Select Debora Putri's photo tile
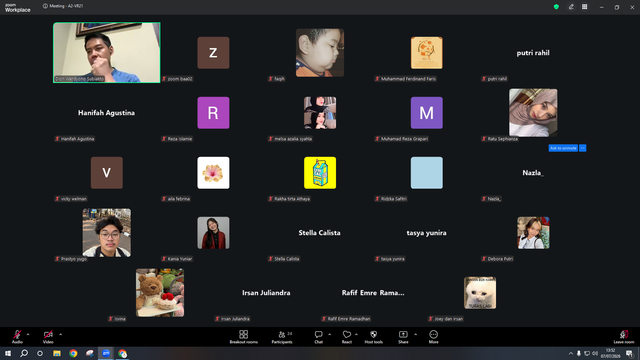This screenshot has height=360, width=640. [533, 233]
